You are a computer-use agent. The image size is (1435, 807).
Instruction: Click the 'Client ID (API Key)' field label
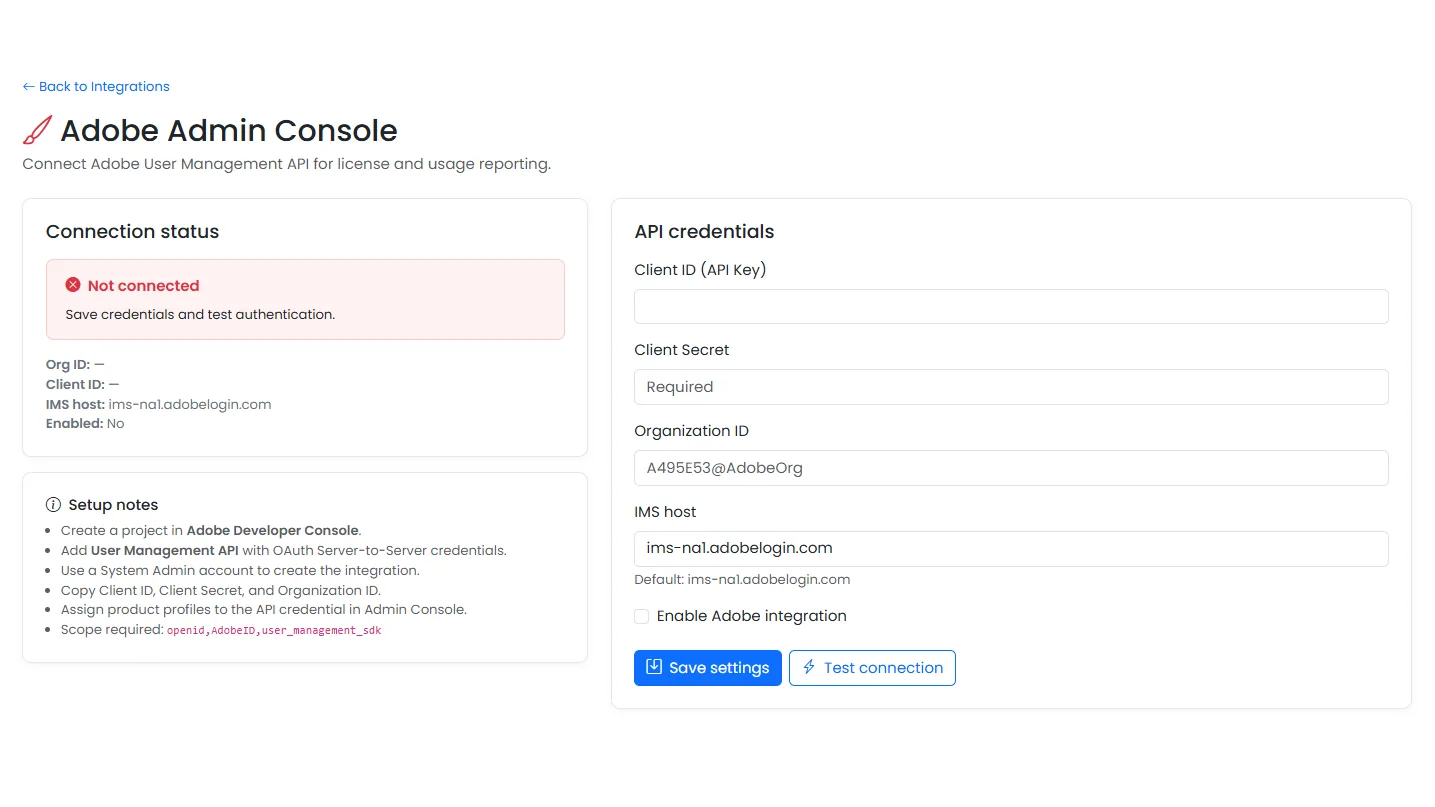pyautogui.click(x=700, y=270)
